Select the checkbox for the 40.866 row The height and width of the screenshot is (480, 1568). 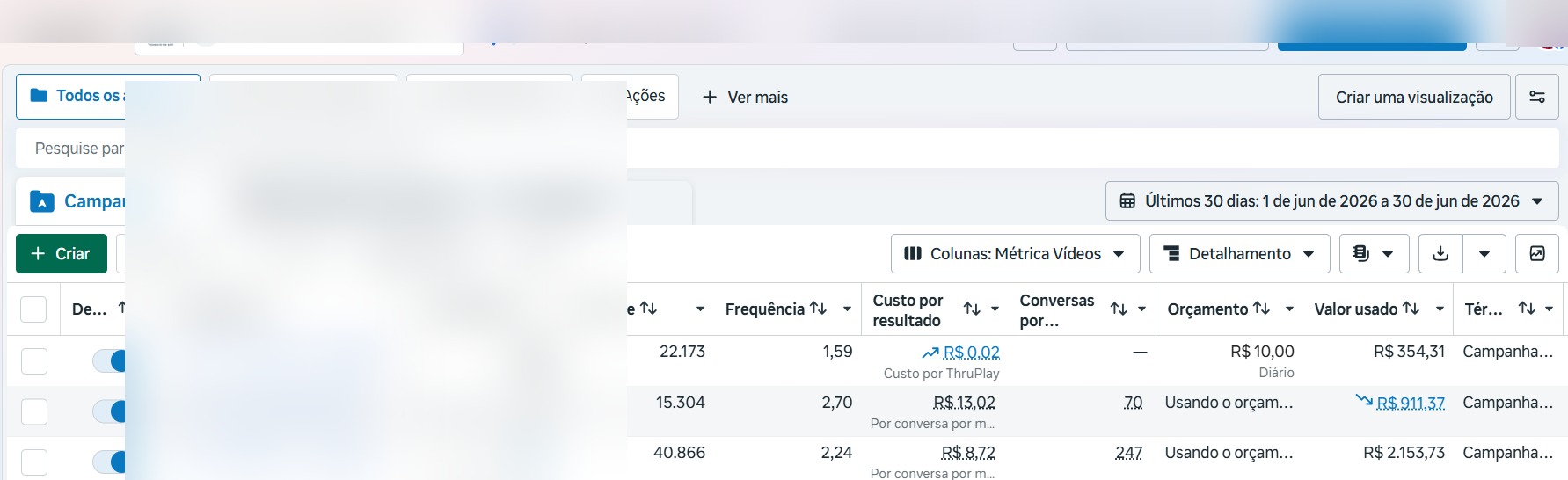coord(34,462)
